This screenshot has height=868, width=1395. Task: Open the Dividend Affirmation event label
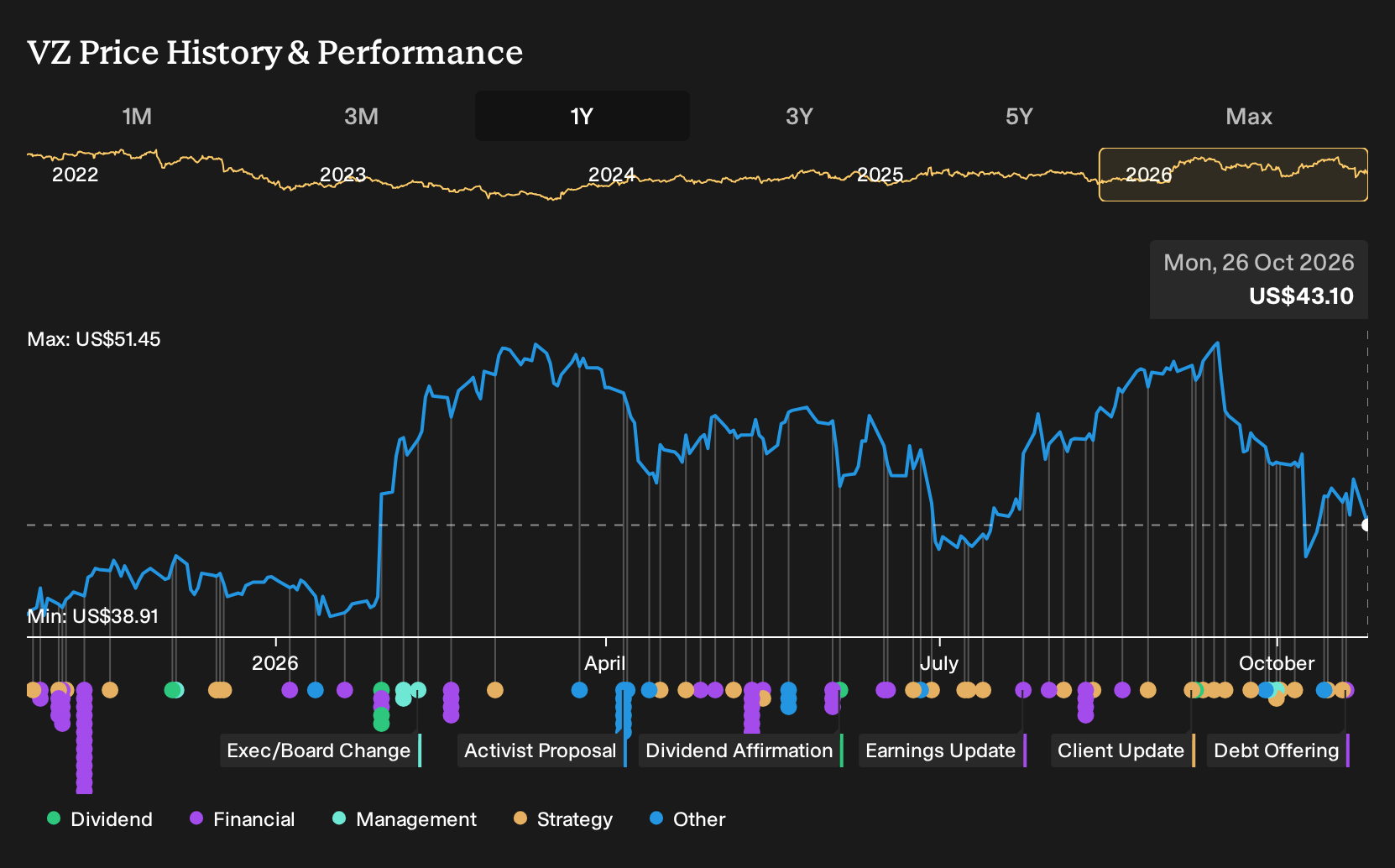pyautogui.click(x=741, y=750)
